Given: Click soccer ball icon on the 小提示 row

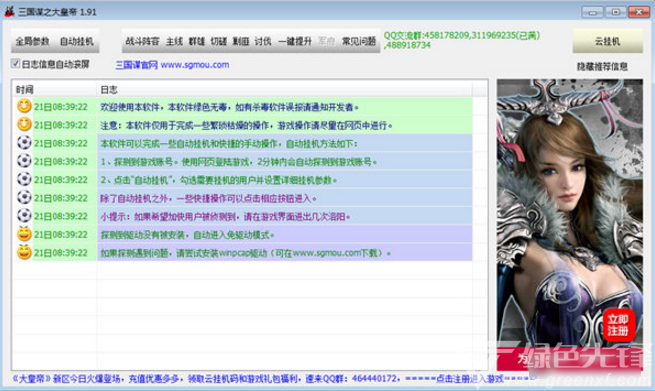Looking at the screenshot, I should pyautogui.click(x=24, y=216).
